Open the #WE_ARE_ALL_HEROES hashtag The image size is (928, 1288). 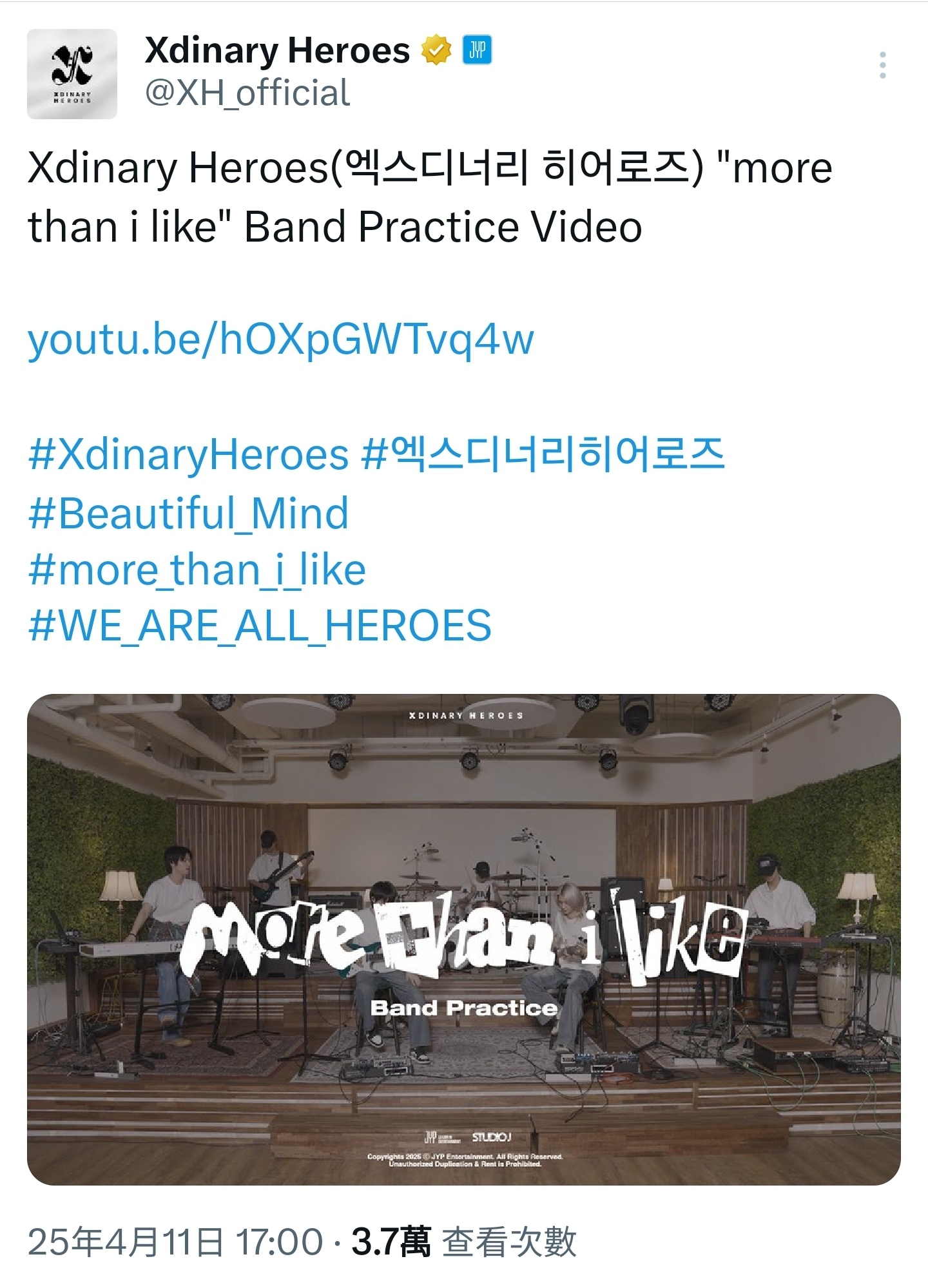click(x=260, y=626)
